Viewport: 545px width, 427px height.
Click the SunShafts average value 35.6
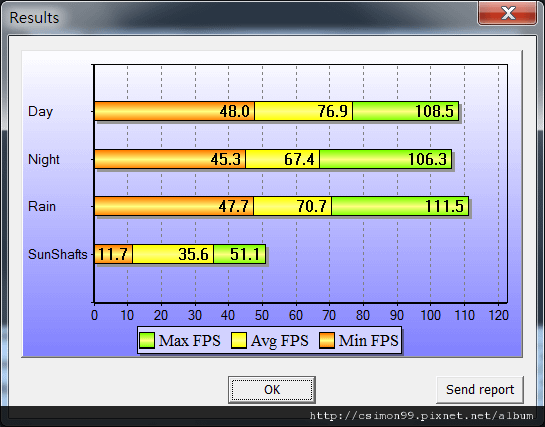coord(194,254)
